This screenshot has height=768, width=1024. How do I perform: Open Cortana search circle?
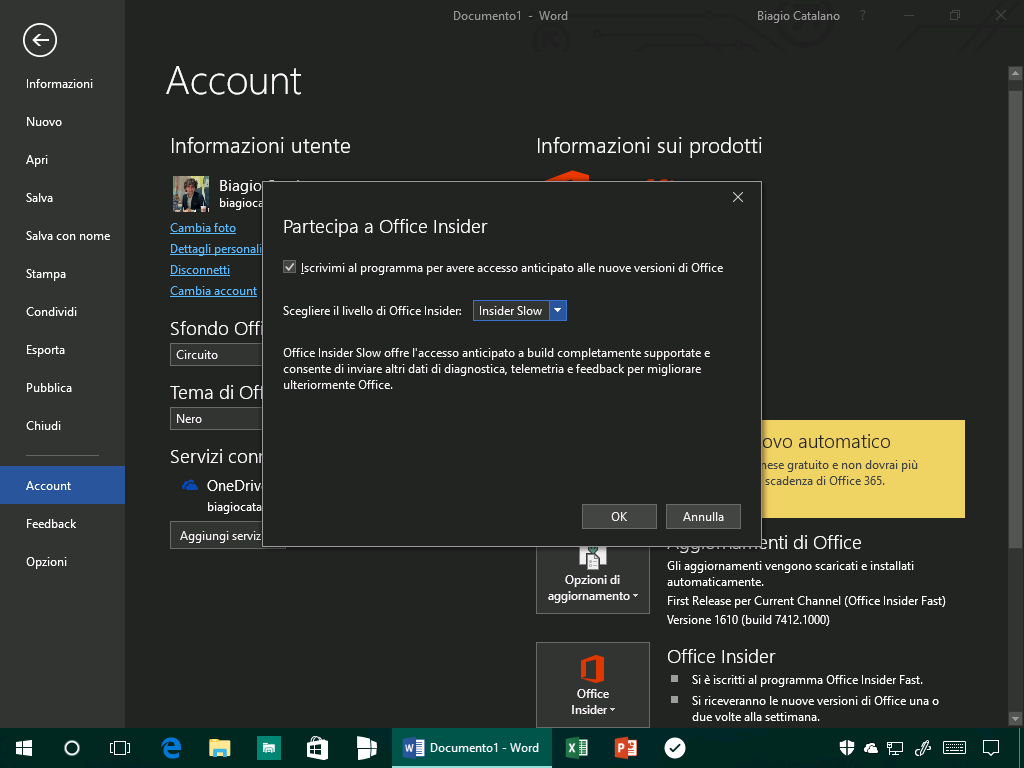(72, 748)
